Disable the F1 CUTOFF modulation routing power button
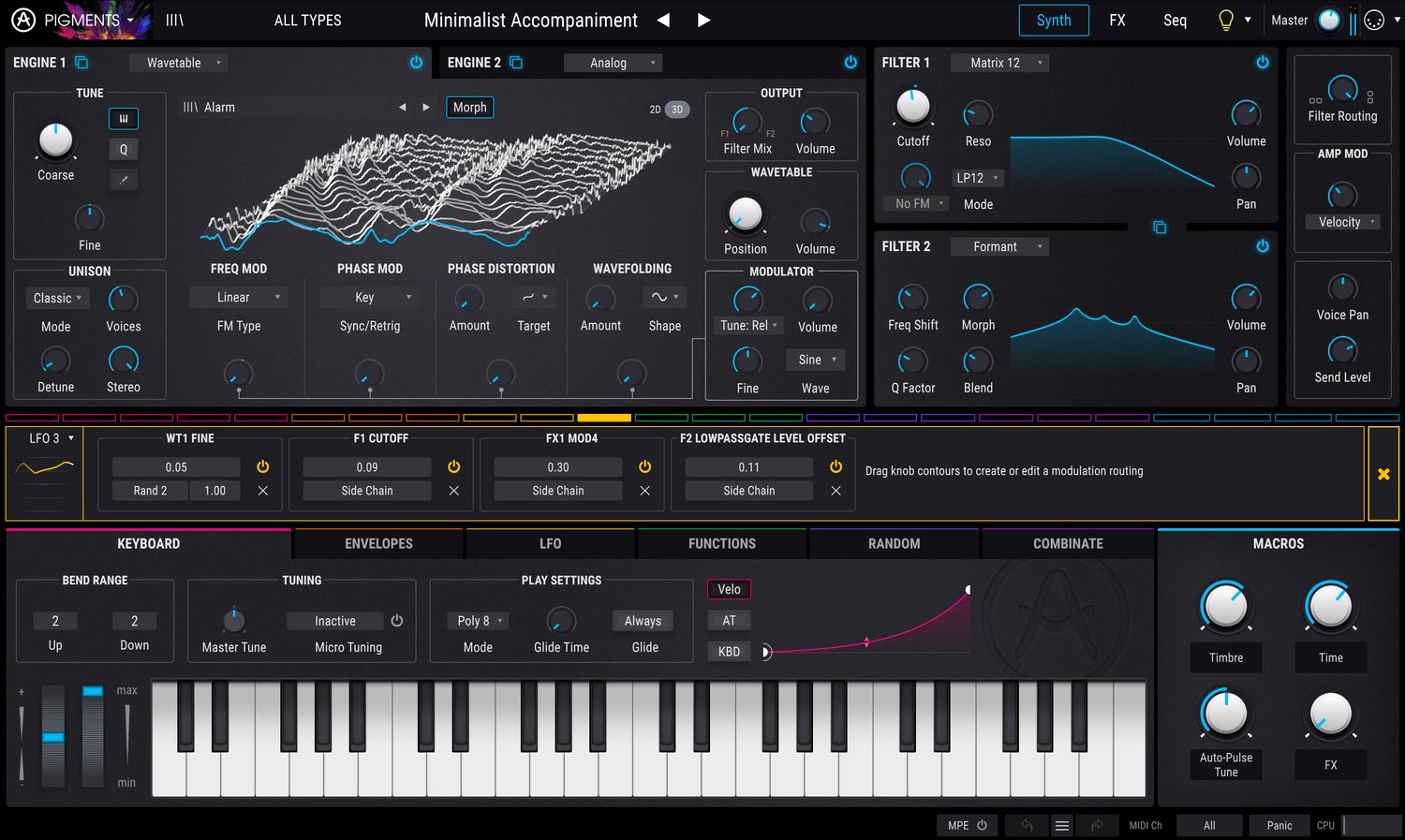The height and width of the screenshot is (840, 1405). pyautogui.click(x=453, y=465)
